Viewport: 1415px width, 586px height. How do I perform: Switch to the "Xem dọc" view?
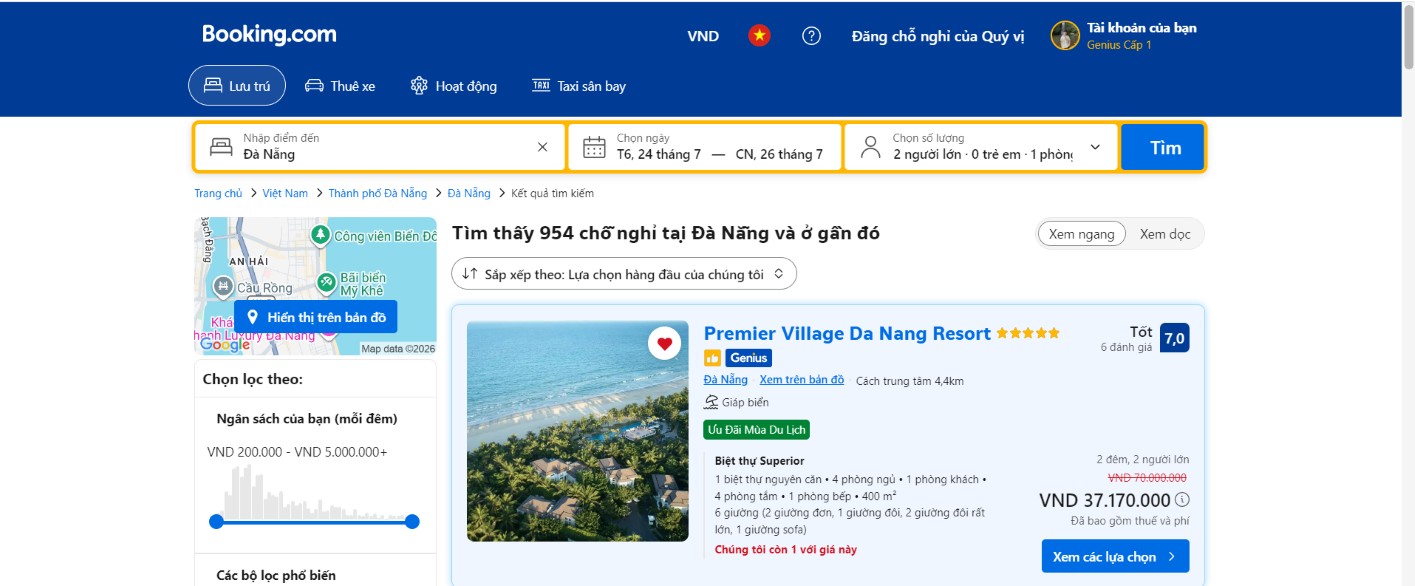click(x=1165, y=234)
